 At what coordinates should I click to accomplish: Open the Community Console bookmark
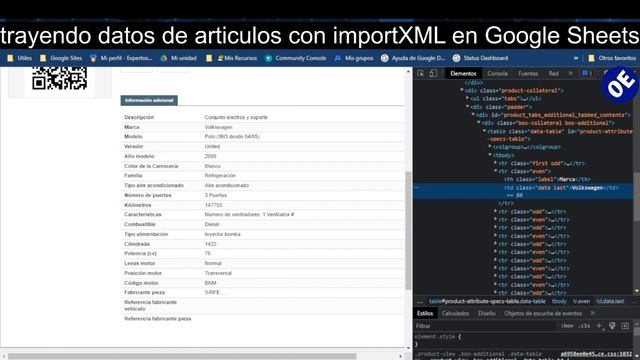click(x=296, y=58)
